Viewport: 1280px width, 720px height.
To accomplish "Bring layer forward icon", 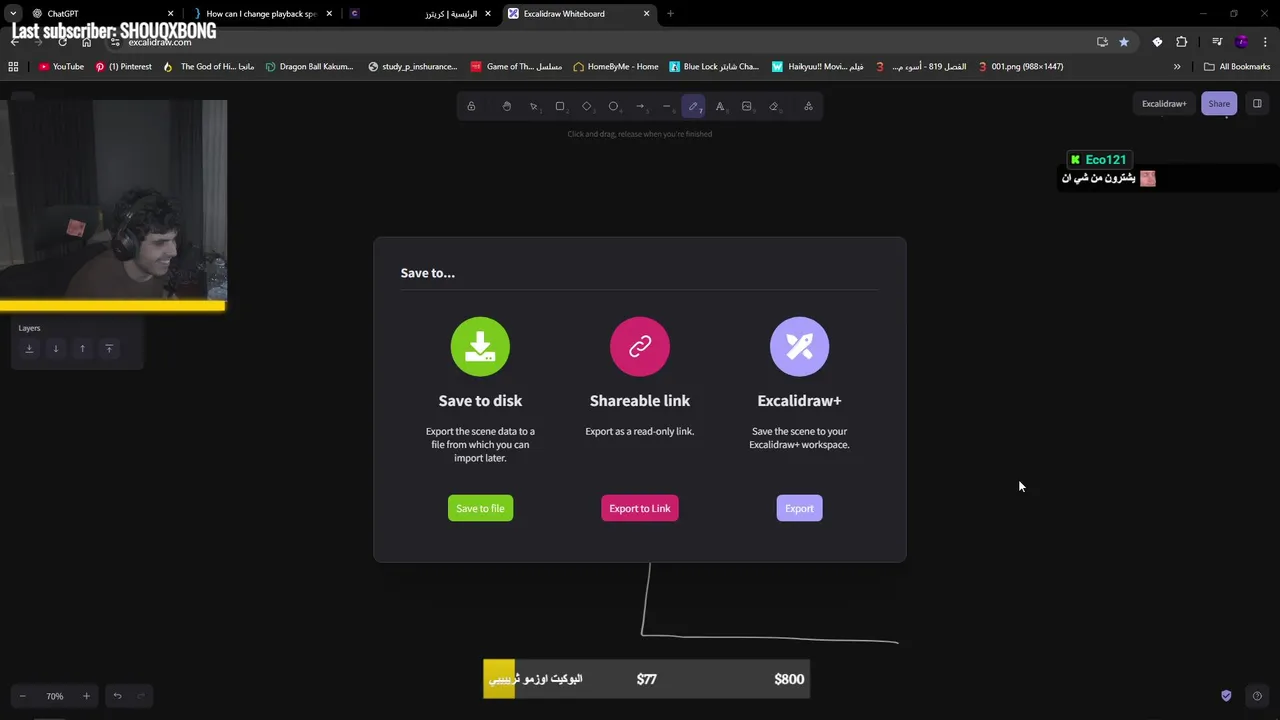I will click(82, 348).
